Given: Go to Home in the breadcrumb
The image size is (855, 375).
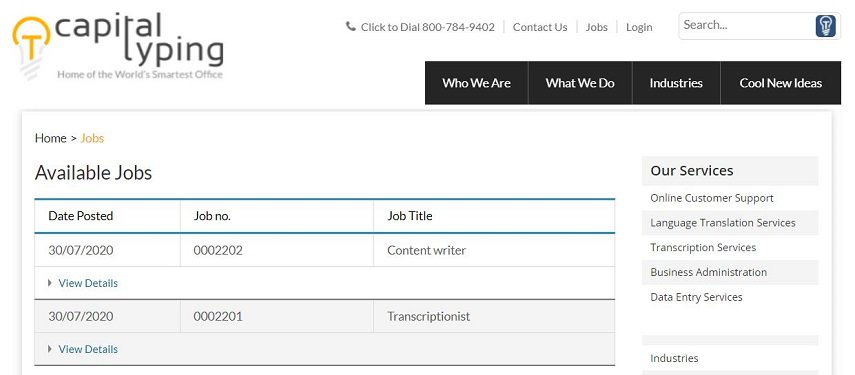Looking at the screenshot, I should 51,138.
